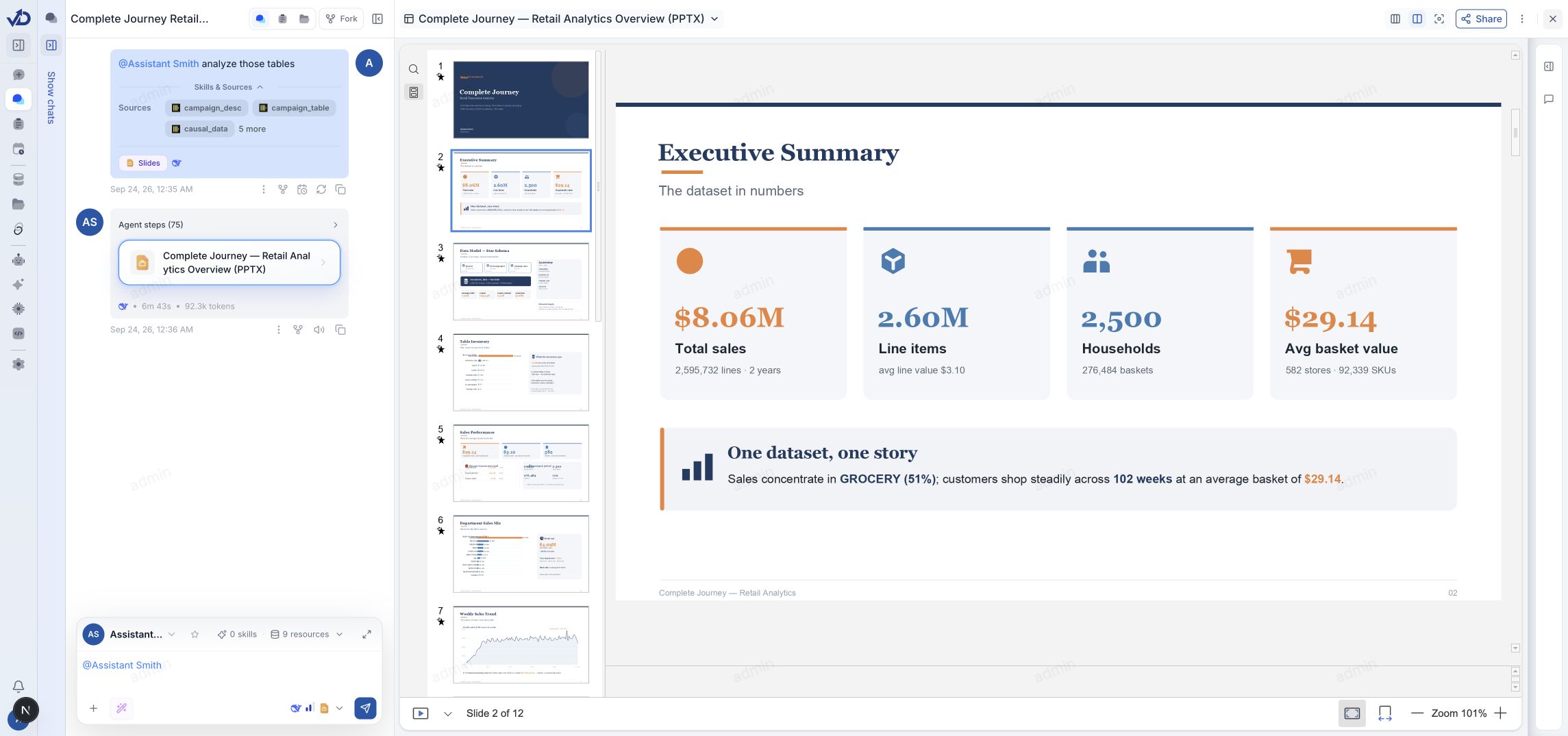Viewport: 1568px width, 736px height.
Task: Open the campaign_table source chip
Action: 294,108
